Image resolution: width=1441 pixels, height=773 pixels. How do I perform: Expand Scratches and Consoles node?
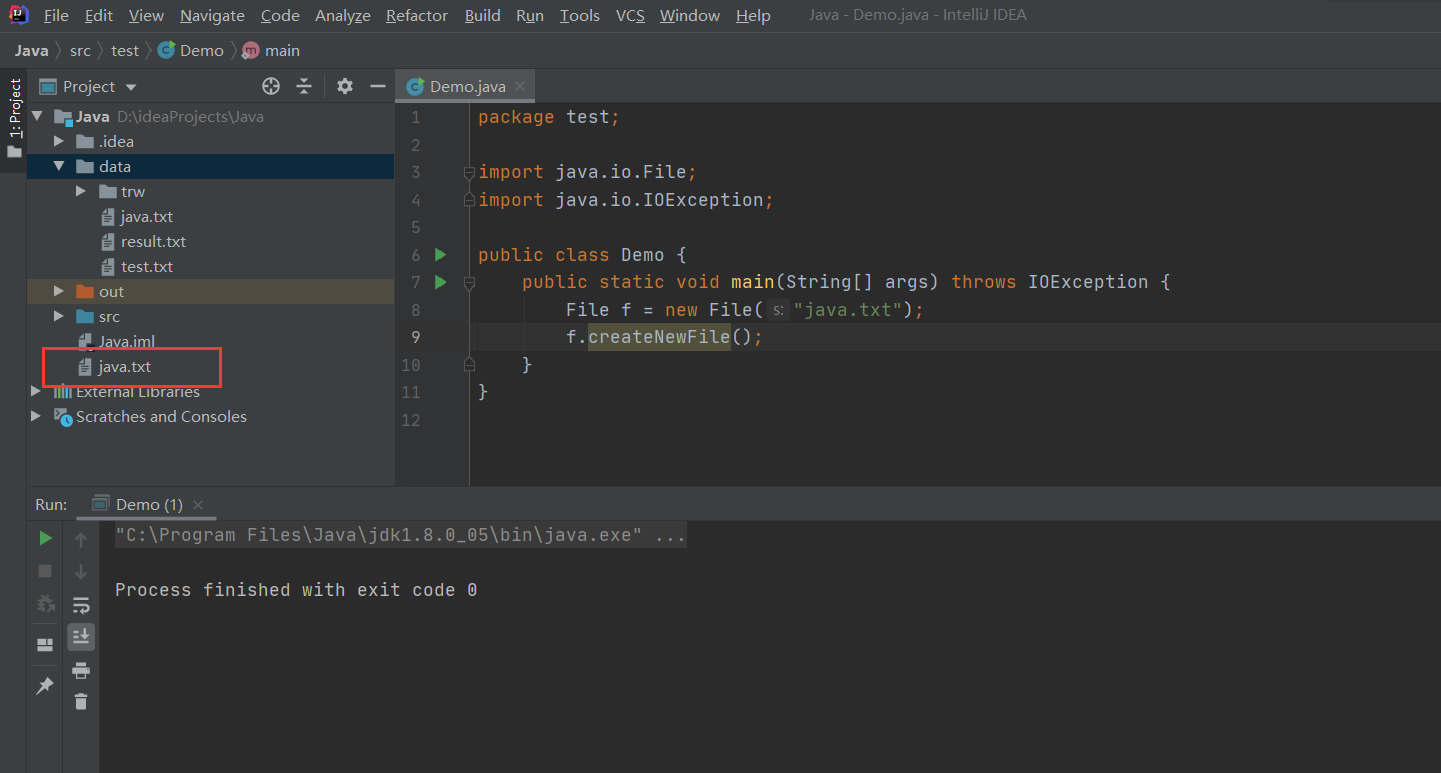click(x=37, y=416)
